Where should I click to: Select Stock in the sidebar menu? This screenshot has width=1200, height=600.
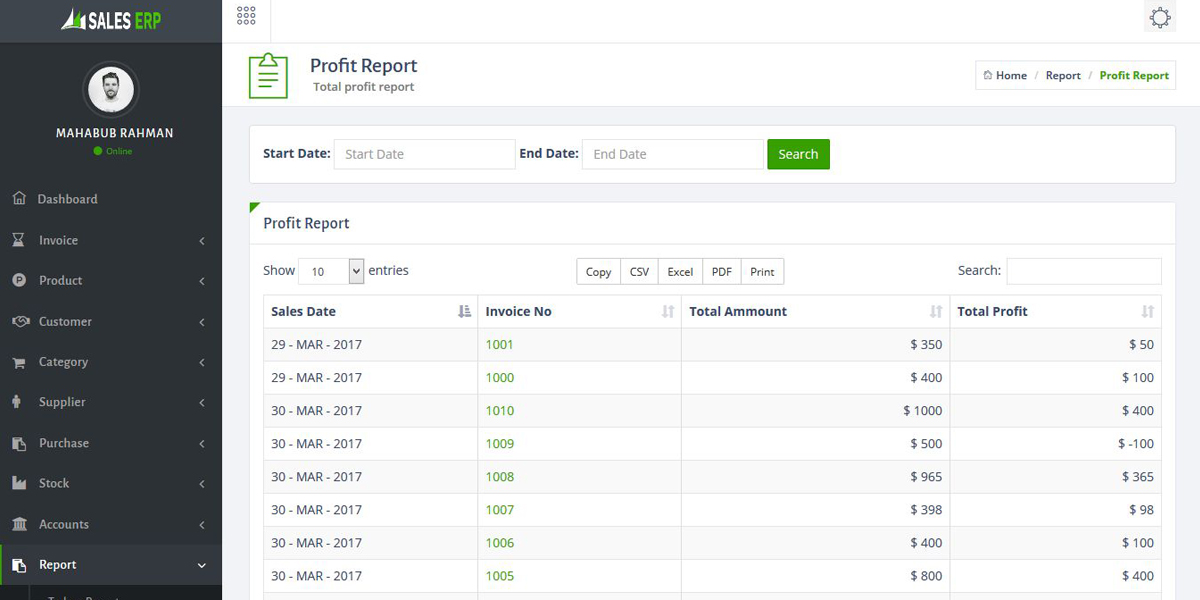point(54,483)
